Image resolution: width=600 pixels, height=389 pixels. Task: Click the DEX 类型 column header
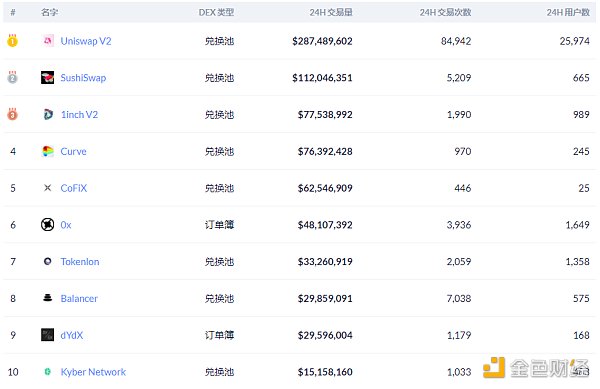216,12
